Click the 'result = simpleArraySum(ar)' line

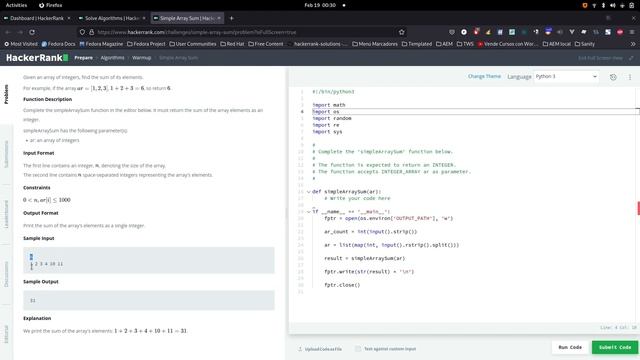point(364,258)
